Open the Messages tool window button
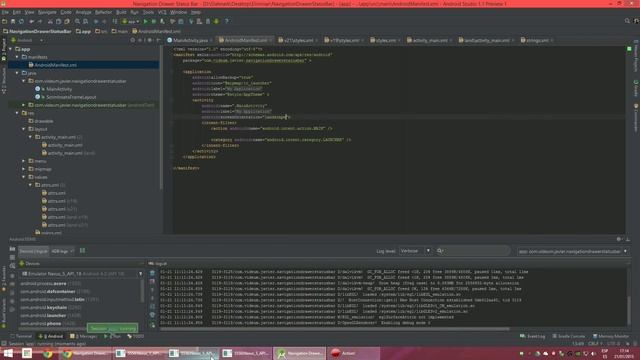Screen dimensions: 640x360 (x=84, y=336)
